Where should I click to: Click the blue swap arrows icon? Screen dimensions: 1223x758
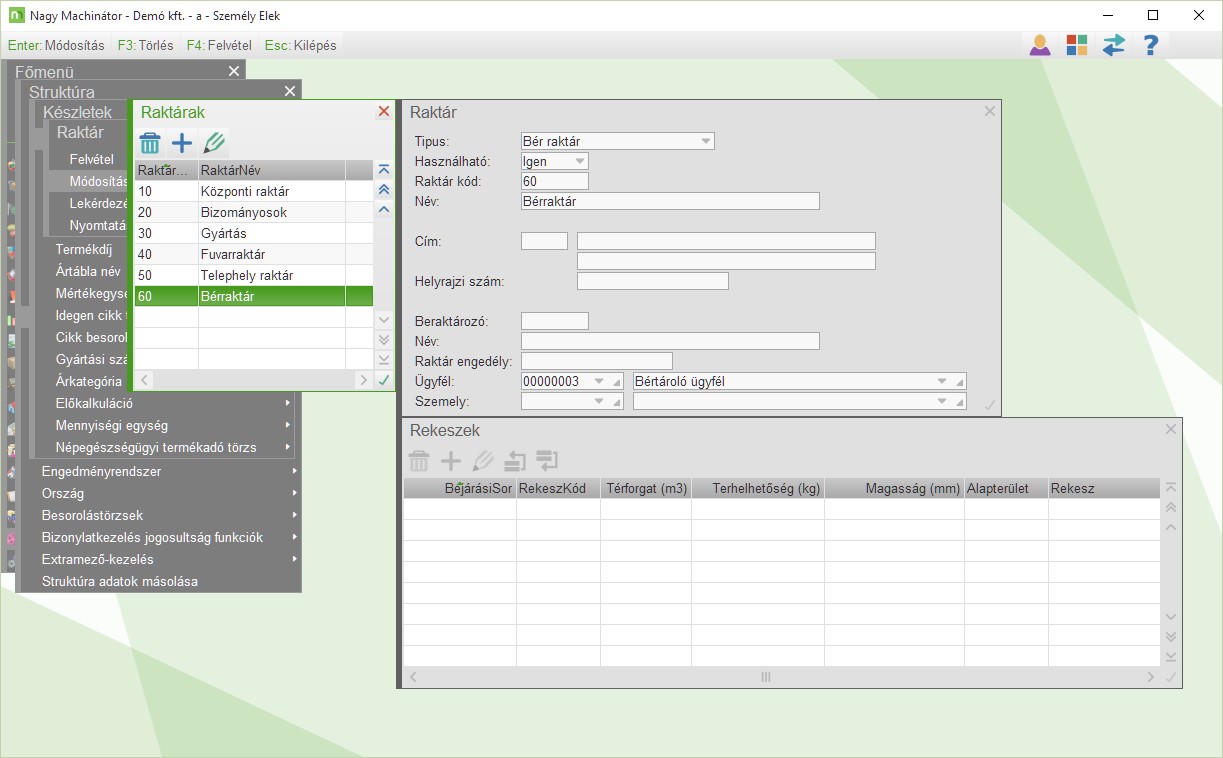point(1114,45)
